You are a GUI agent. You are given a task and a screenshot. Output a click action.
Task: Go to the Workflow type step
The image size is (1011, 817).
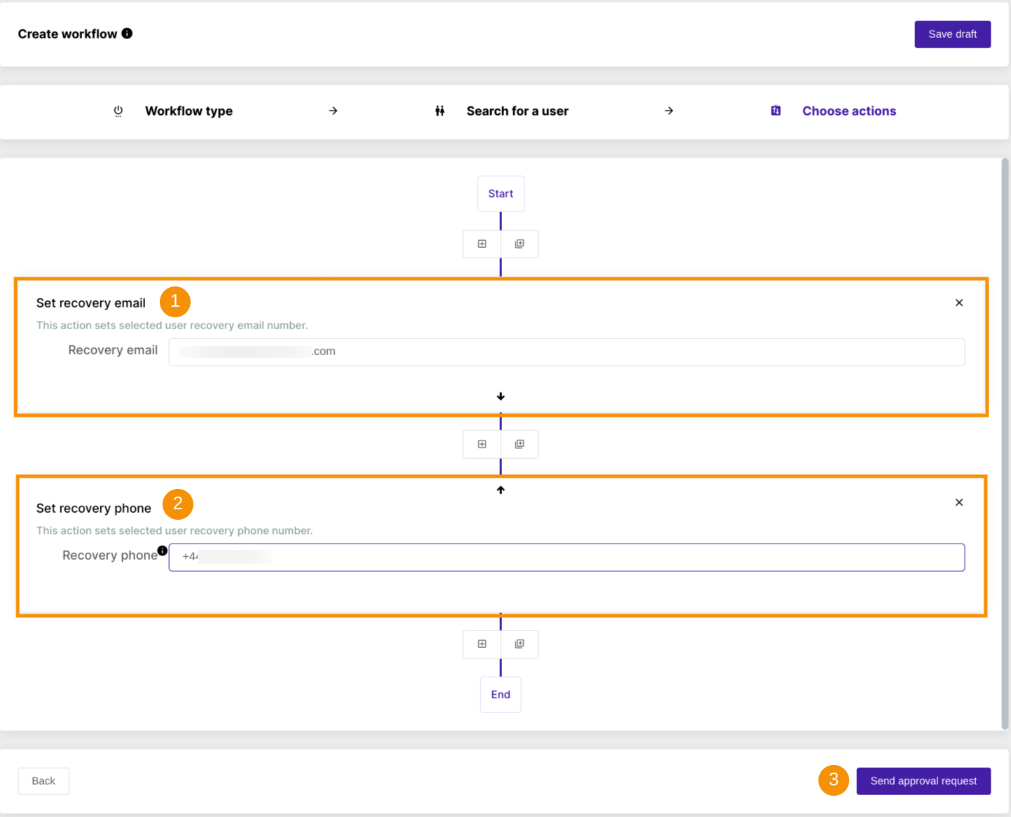tap(188, 111)
